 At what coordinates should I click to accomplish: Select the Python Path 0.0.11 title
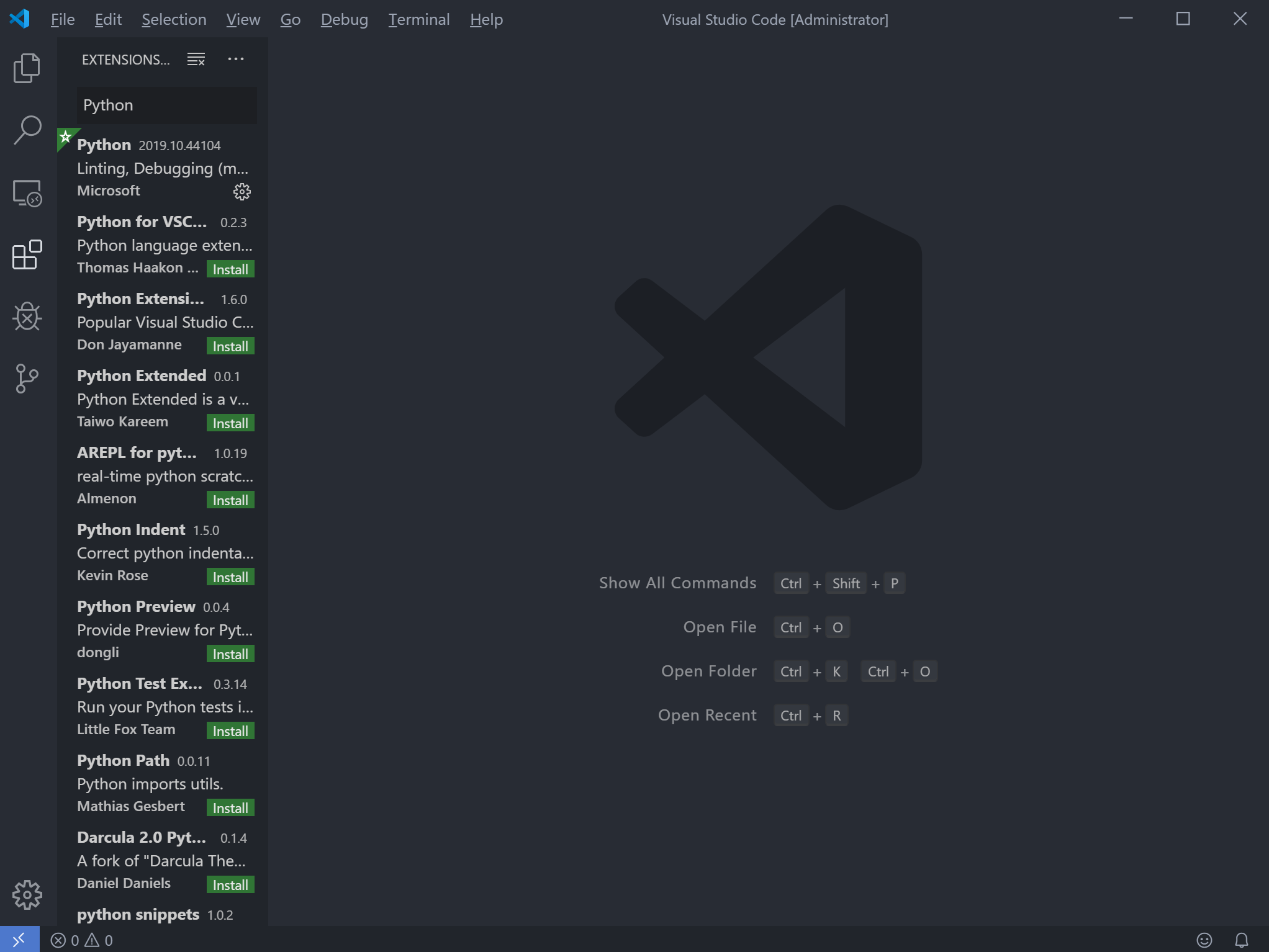123,760
